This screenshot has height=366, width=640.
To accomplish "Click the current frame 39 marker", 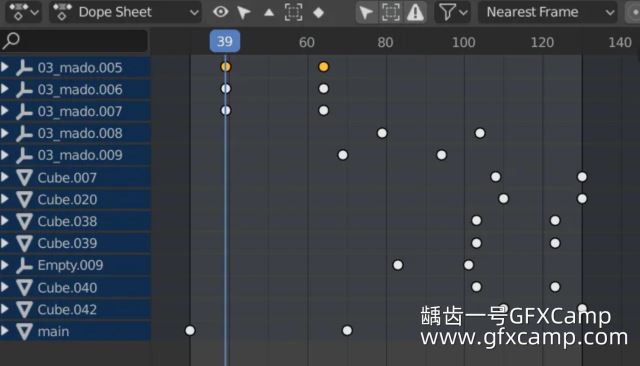I will (x=225, y=41).
